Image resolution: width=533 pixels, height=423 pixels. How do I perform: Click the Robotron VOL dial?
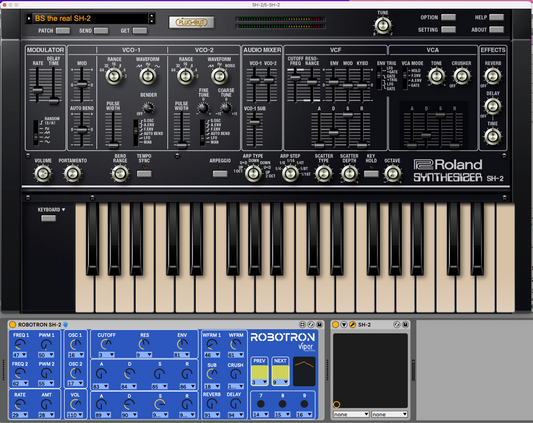pyautogui.click(x=75, y=404)
